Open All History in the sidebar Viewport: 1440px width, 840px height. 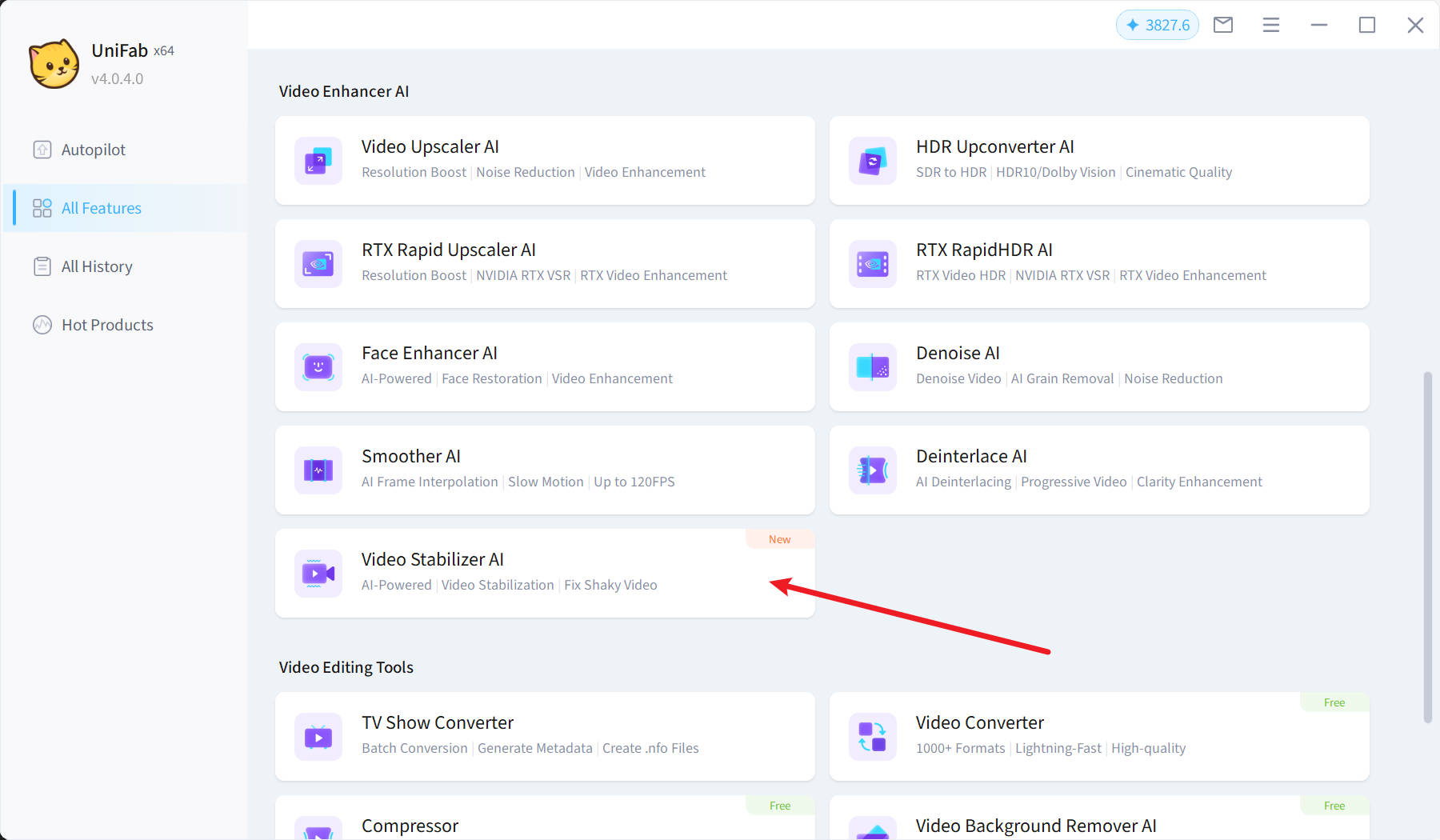pos(96,266)
